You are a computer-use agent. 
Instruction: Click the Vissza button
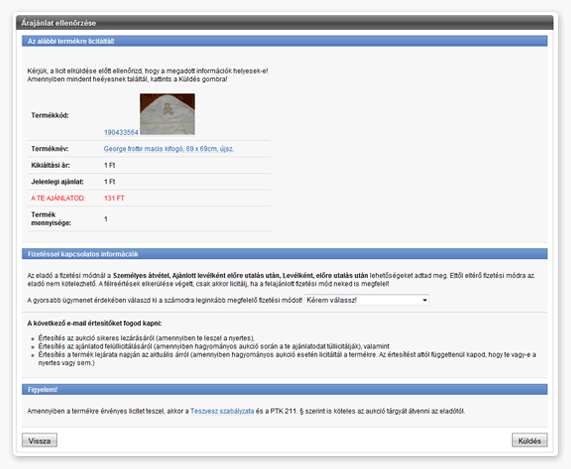39,441
